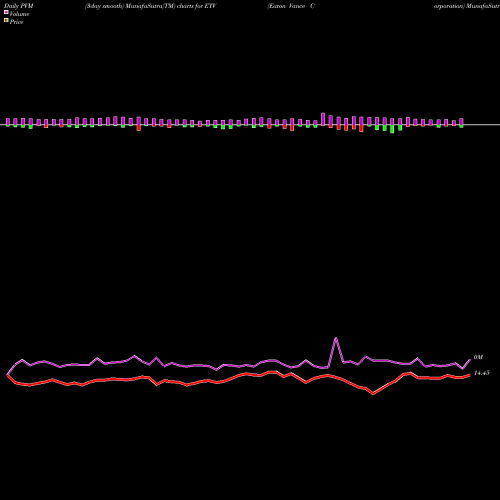Viewport: 500px width, 500px height.
Task: Click the Price legend color swatch
Action: tap(6, 20)
